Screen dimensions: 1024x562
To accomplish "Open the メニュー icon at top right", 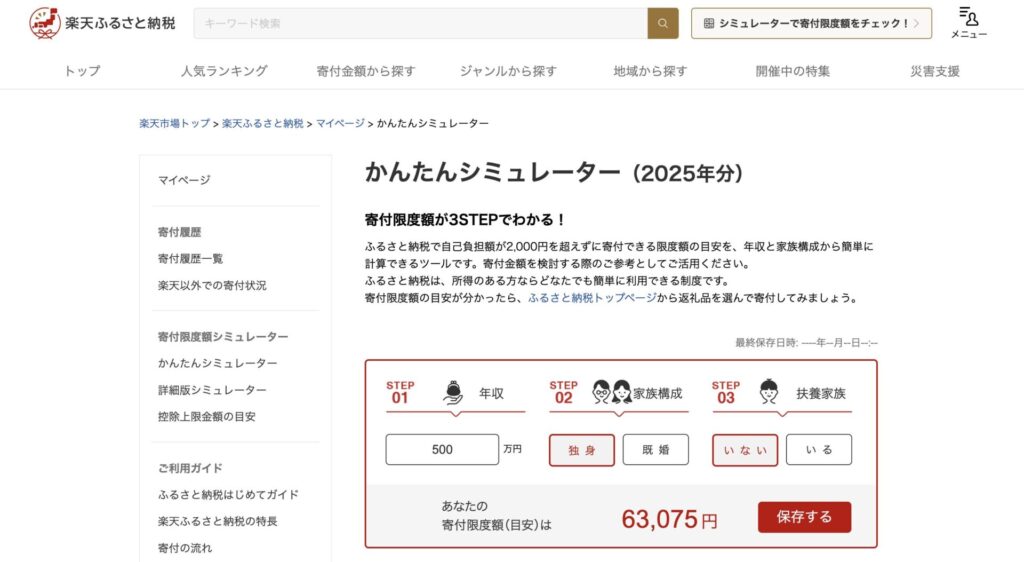I will [968, 23].
